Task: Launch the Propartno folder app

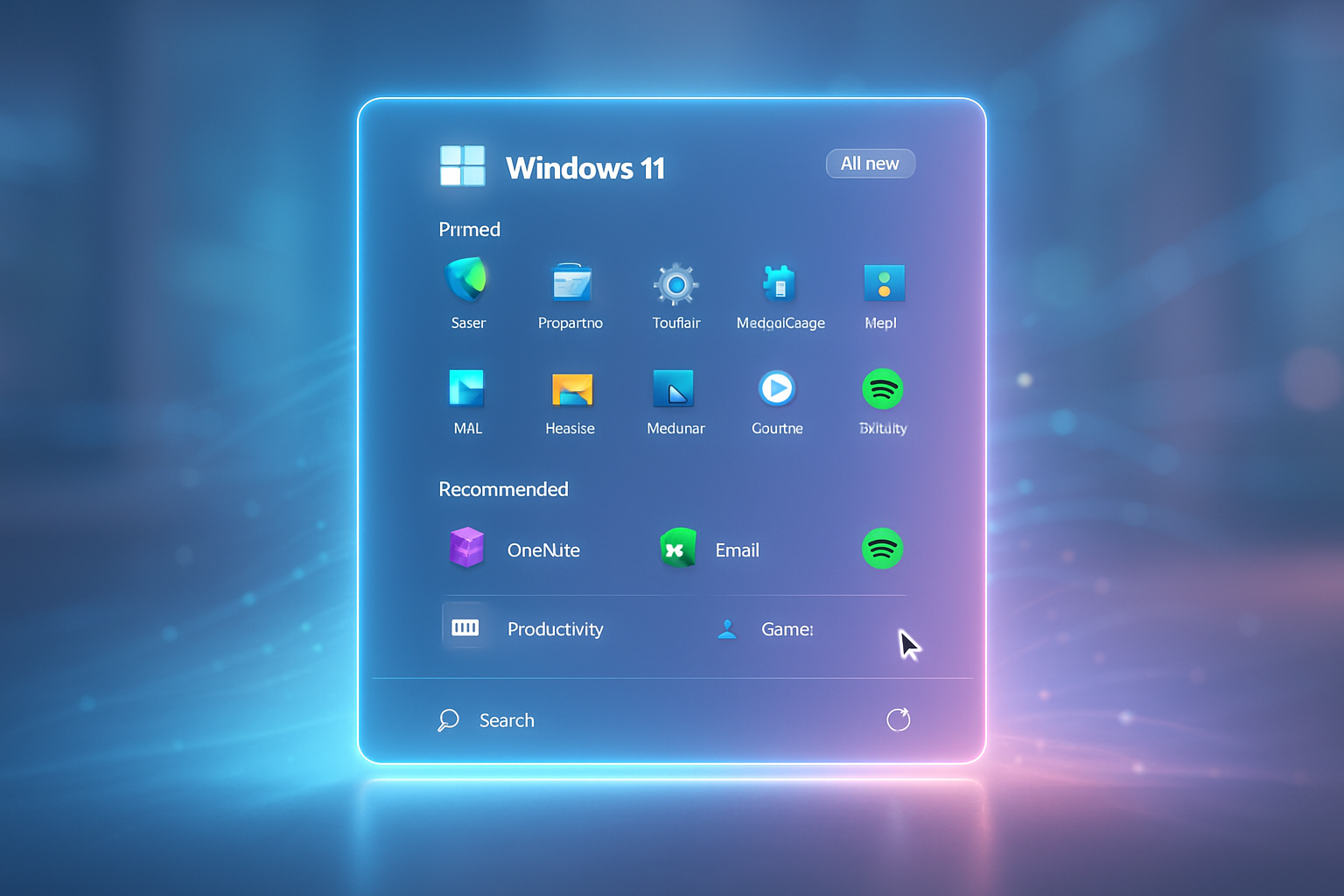Action: tap(571, 283)
